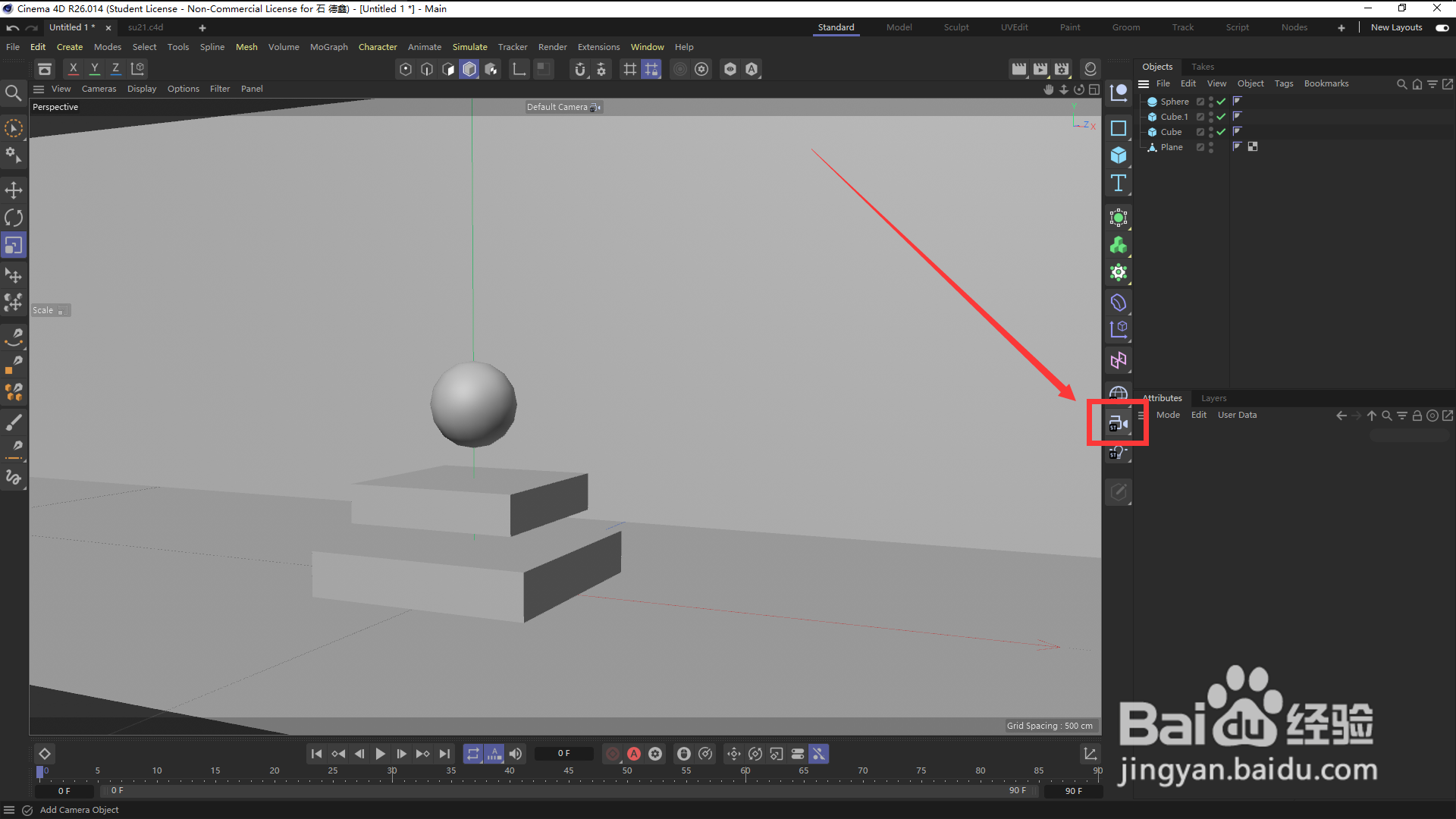Open the Default Camera dropdown in the viewport
Viewport: 1456px width, 819px height.
(x=563, y=107)
